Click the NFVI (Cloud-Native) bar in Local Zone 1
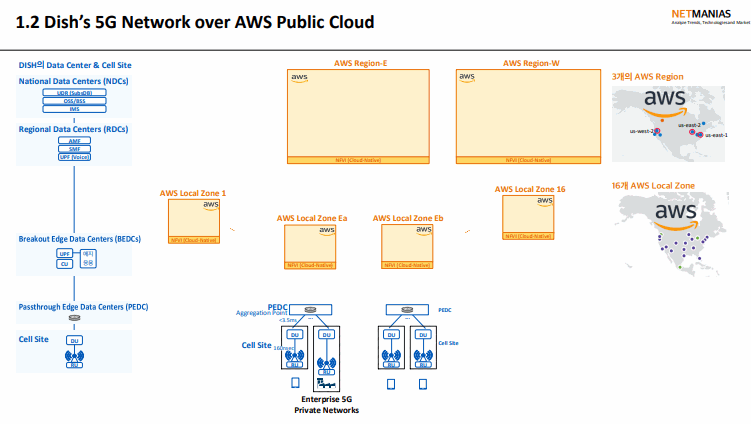Viewport: 751px width, 424px height. coord(194,240)
